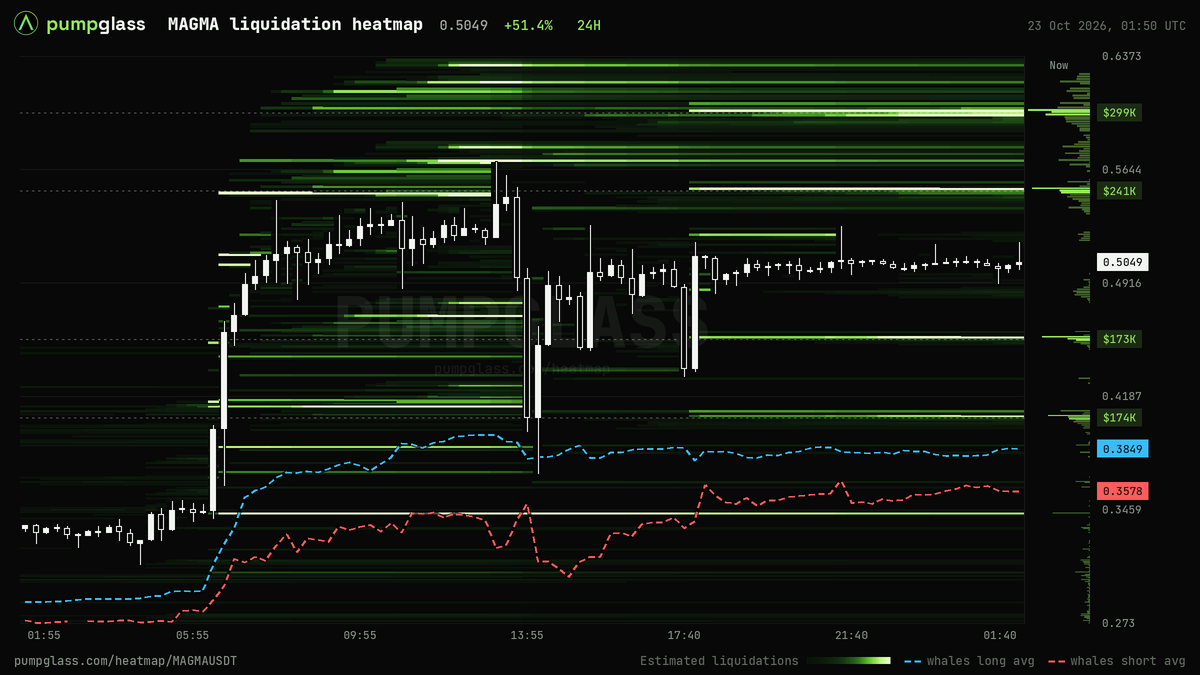Open the pumpglass.com/heatmap/MAGMAUSDT link
Image resolution: width=1200 pixels, height=675 pixels.
click(125, 661)
